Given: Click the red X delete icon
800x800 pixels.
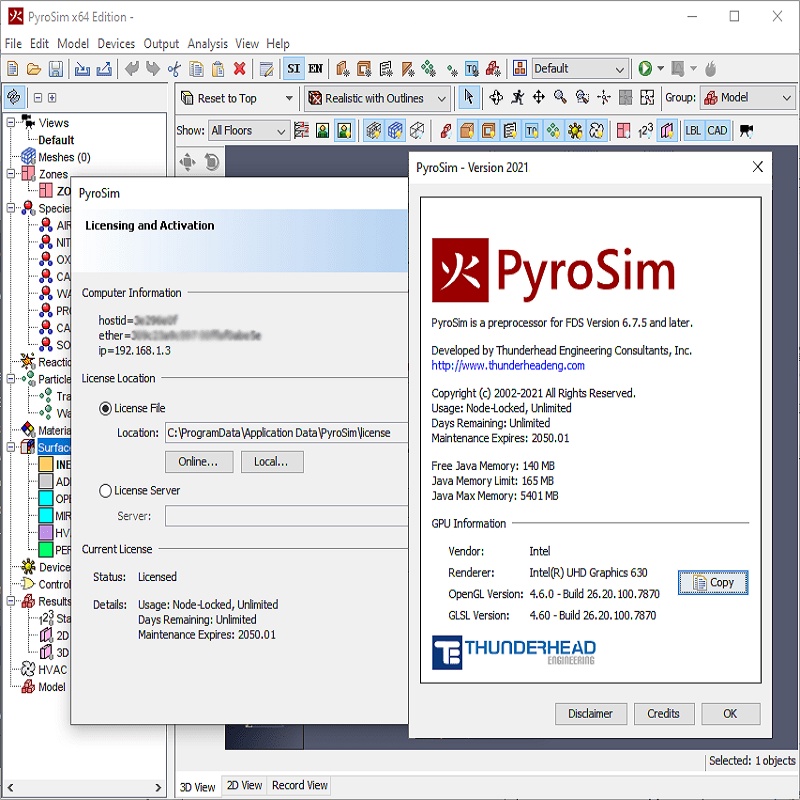Looking at the screenshot, I should click(x=240, y=69).
